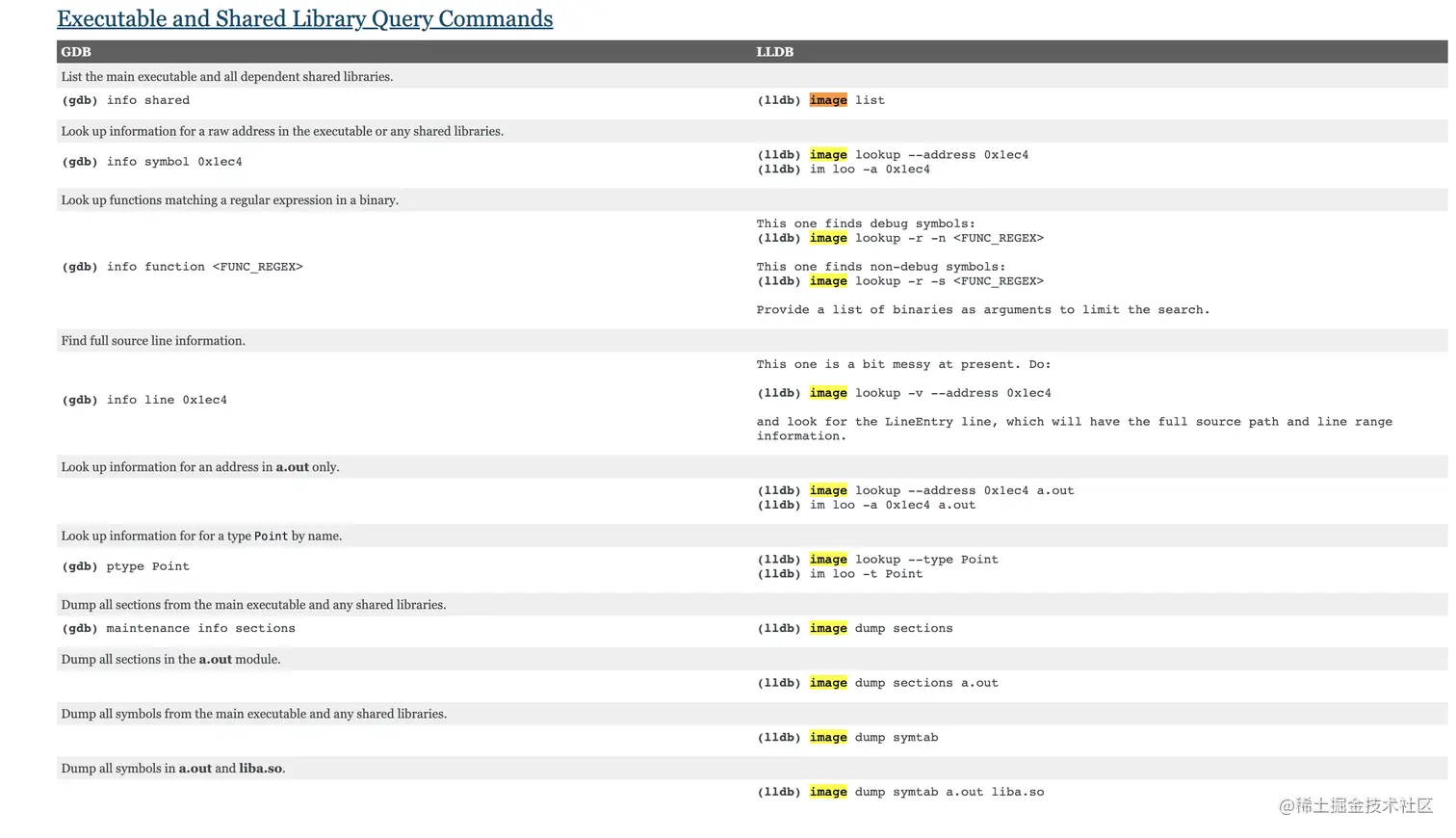Click the watermark text at bottom right

1356,805
